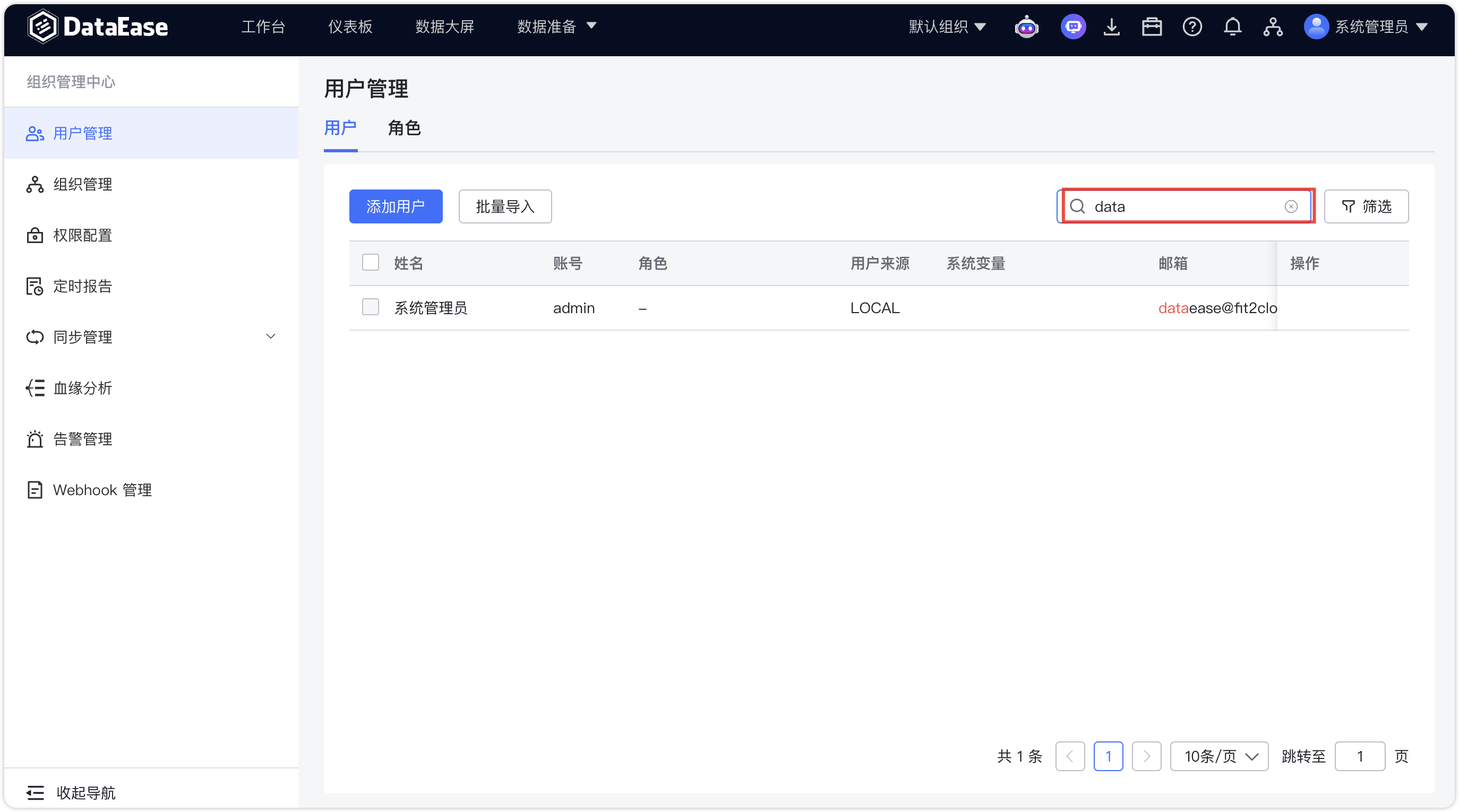Click the 血缘分析 sidebar icon

35,388
